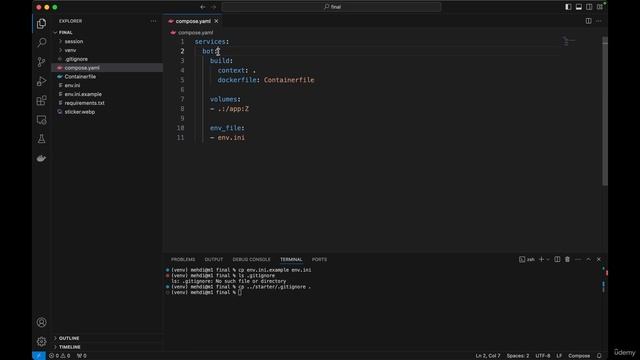The image size is (640, 360).
Task: Click the ports forwarded indicator in status bar
Action: (x=82, y=356)
